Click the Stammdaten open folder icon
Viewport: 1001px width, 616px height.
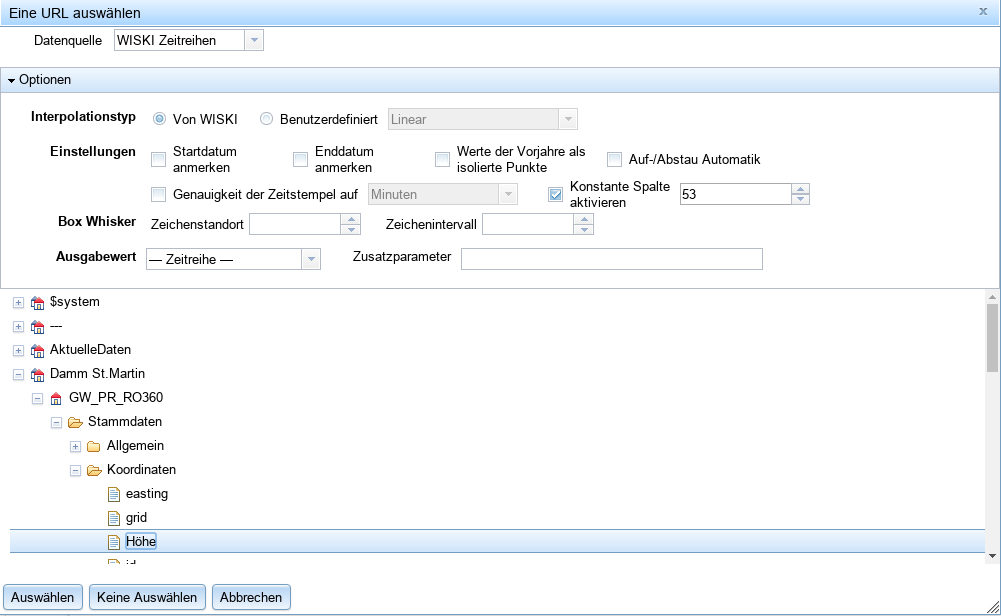coord(75,423)
